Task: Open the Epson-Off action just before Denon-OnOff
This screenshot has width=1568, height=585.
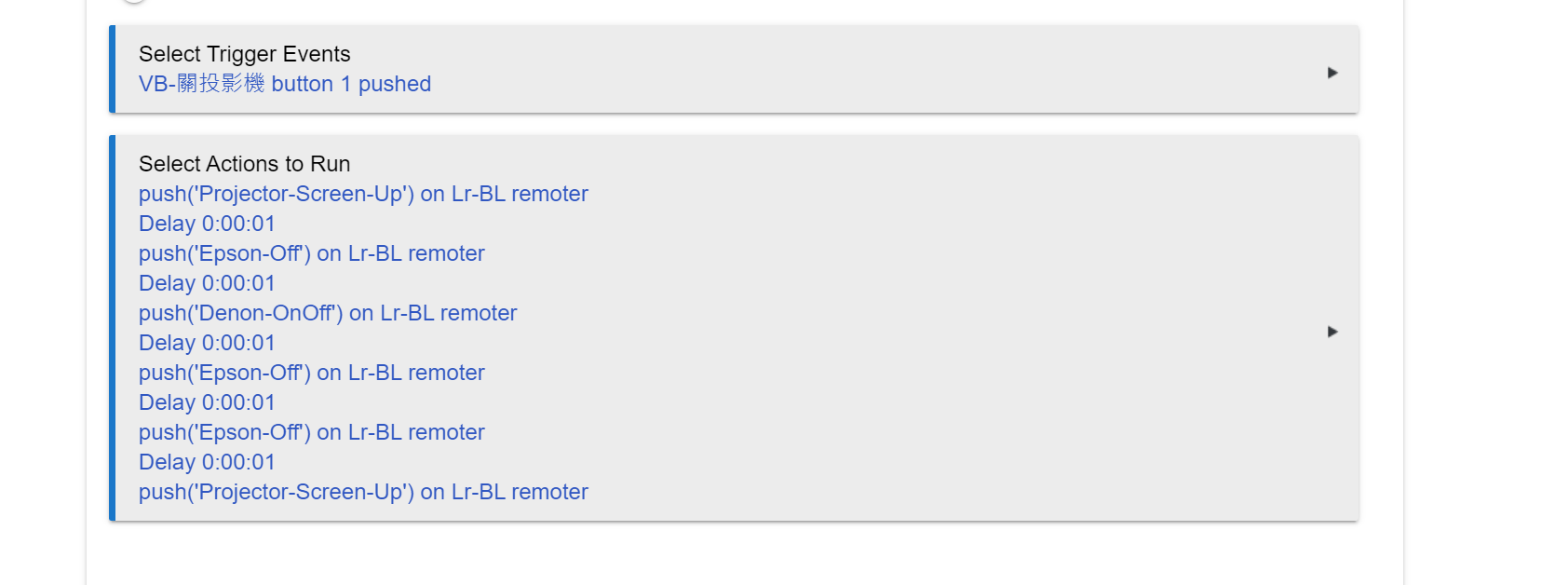Action: (312, 253)
